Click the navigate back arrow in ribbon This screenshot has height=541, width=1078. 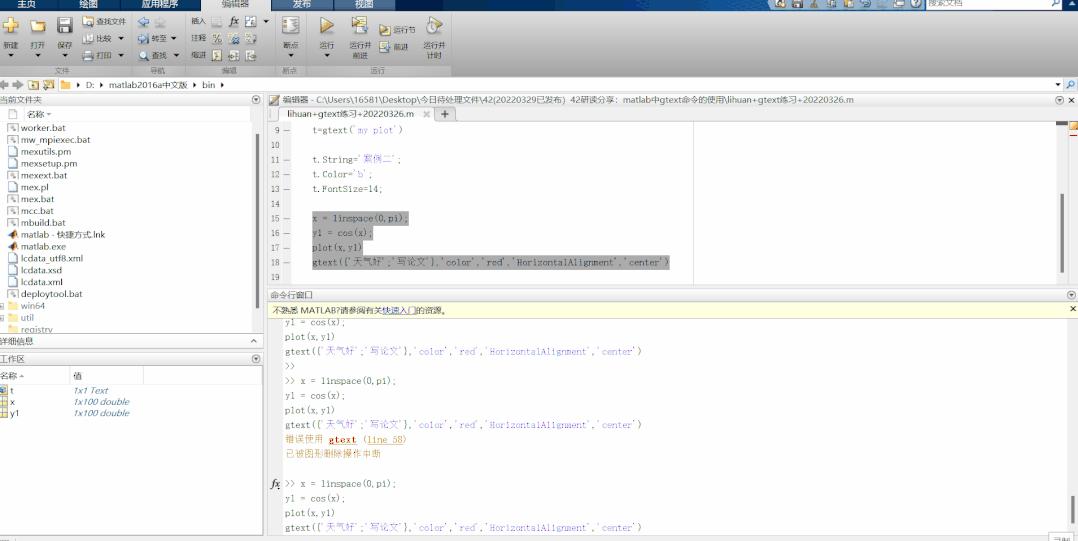(x=143, y=21)
